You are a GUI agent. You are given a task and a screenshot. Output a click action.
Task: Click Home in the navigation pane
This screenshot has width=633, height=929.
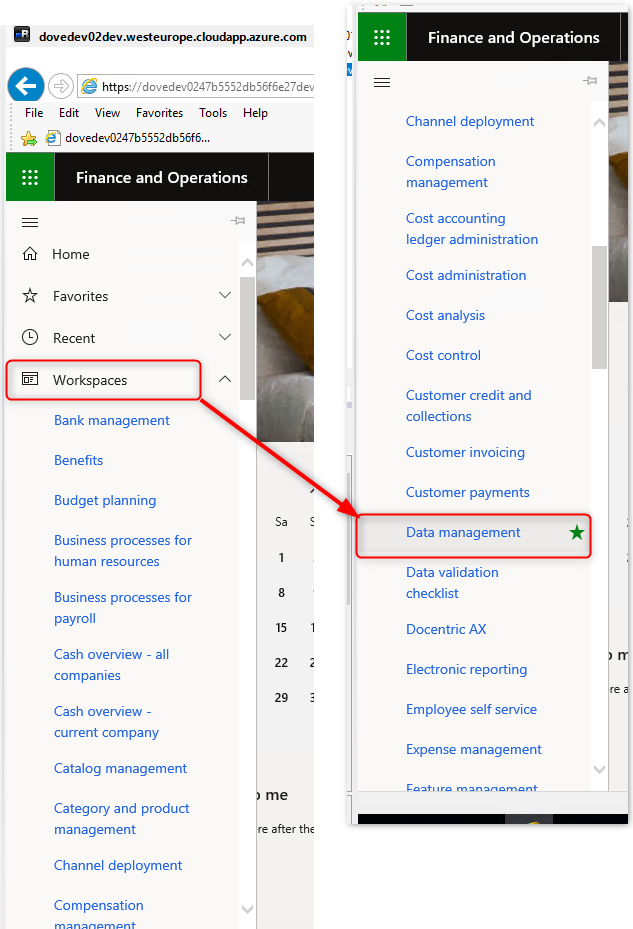[71, 254]
